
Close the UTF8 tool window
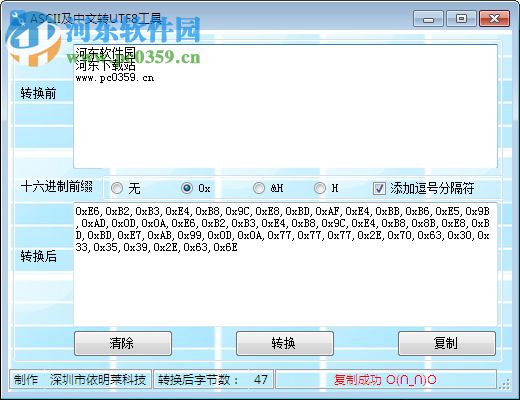tap(494, 19)
